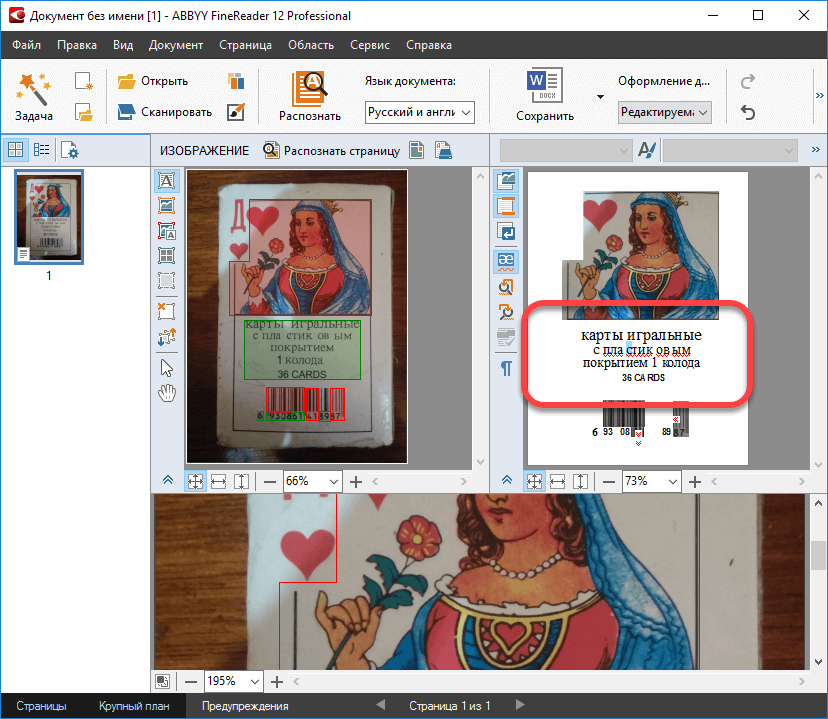
Task: Toggle highlight uncertain characters in text pane
Action: [506, 261]
